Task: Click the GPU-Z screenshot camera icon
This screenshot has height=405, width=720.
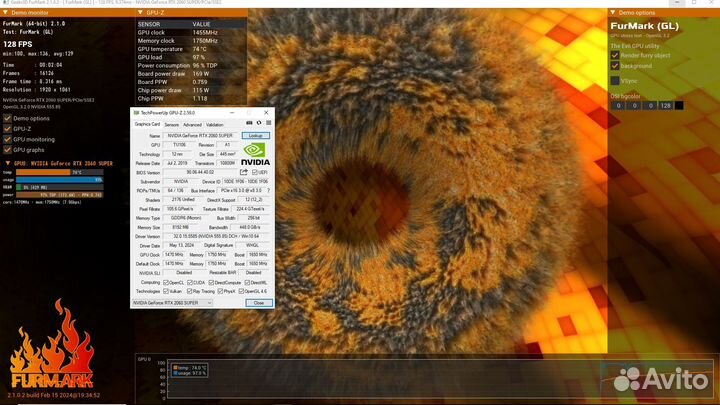Action: [249, 123]
